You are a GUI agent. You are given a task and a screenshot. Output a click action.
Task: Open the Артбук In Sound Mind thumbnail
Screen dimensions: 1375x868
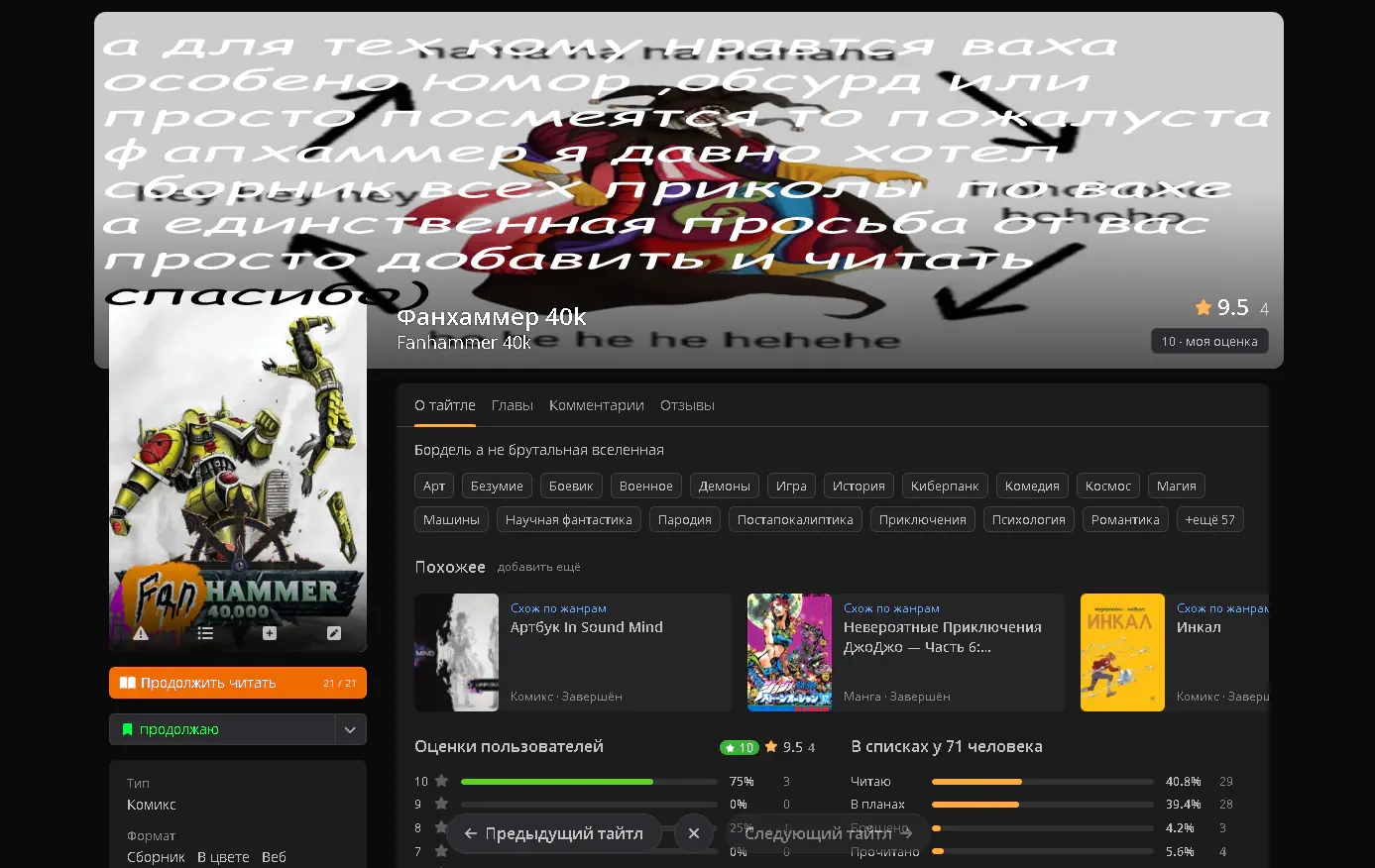tap(456, 652)
